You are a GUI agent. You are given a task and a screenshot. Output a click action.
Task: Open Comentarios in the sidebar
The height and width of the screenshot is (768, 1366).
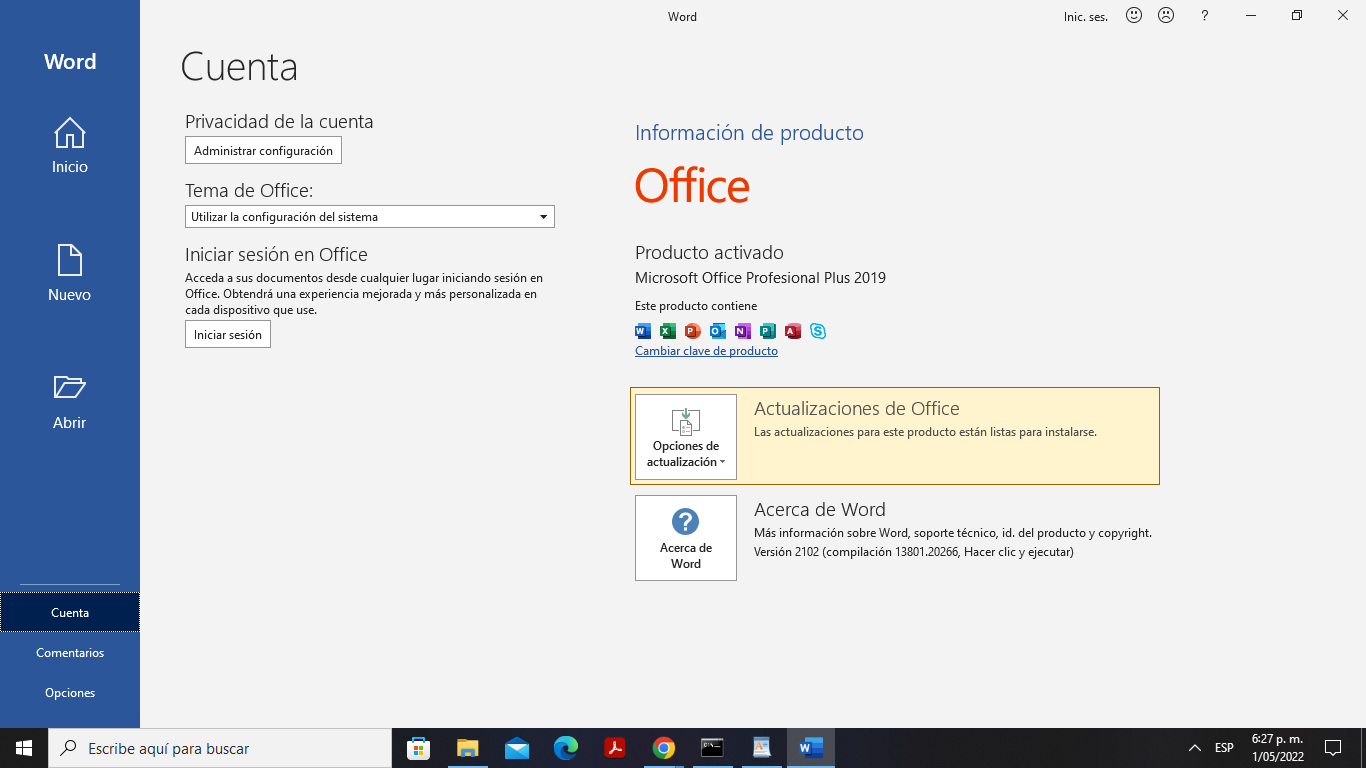pyautogui.click(x=70, y=652)
